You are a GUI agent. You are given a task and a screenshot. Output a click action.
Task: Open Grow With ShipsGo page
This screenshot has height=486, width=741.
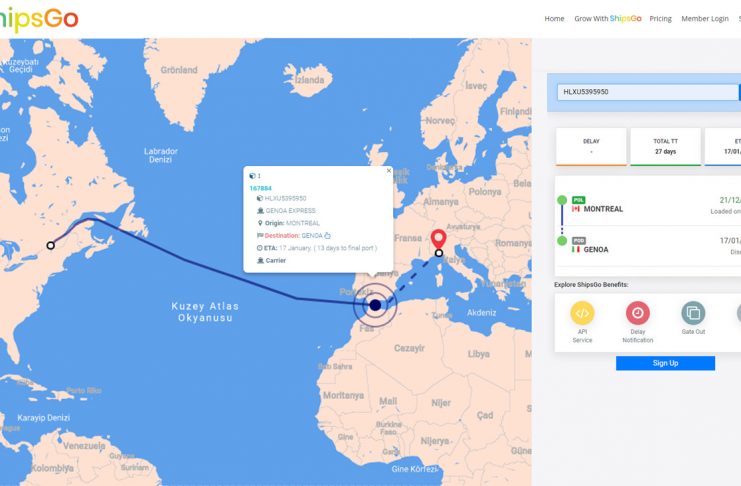(608, 18)
